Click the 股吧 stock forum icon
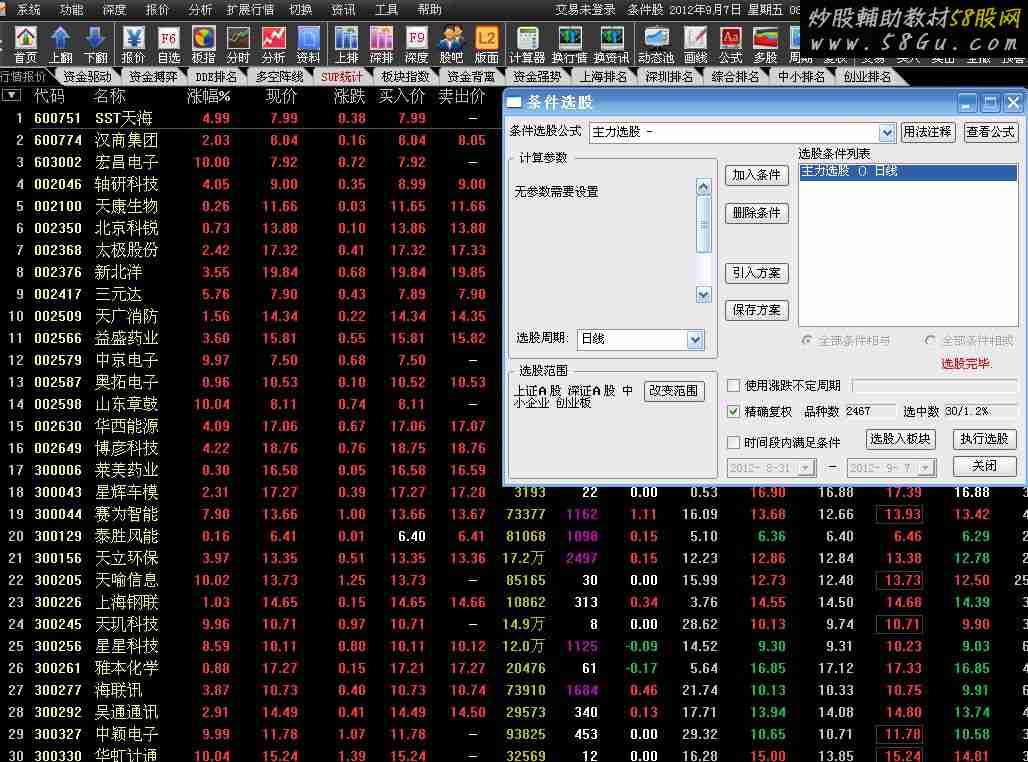Screen dimensions: 1028x762 tap(451, 43)
